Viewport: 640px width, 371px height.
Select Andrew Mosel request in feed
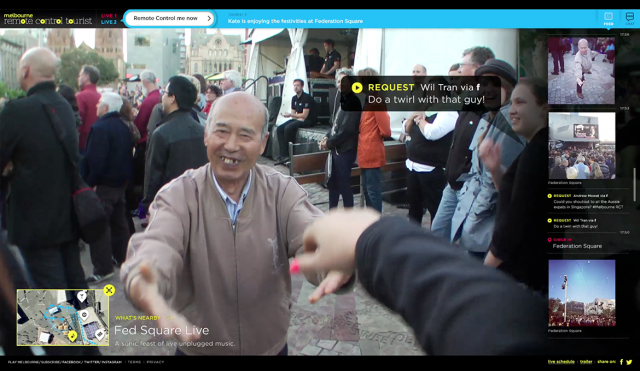[586, 202]
